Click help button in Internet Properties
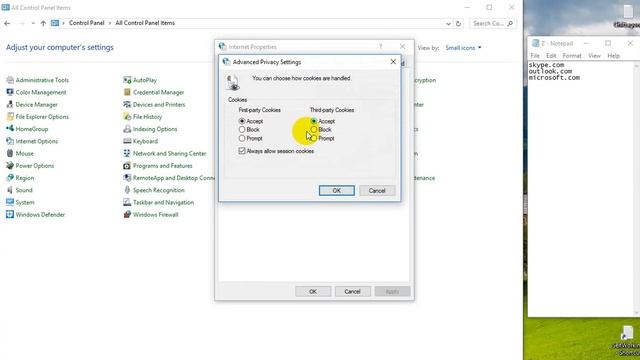The width and height of the screenshot is (640, 360). pyautogui.click(x=380, y=47)
